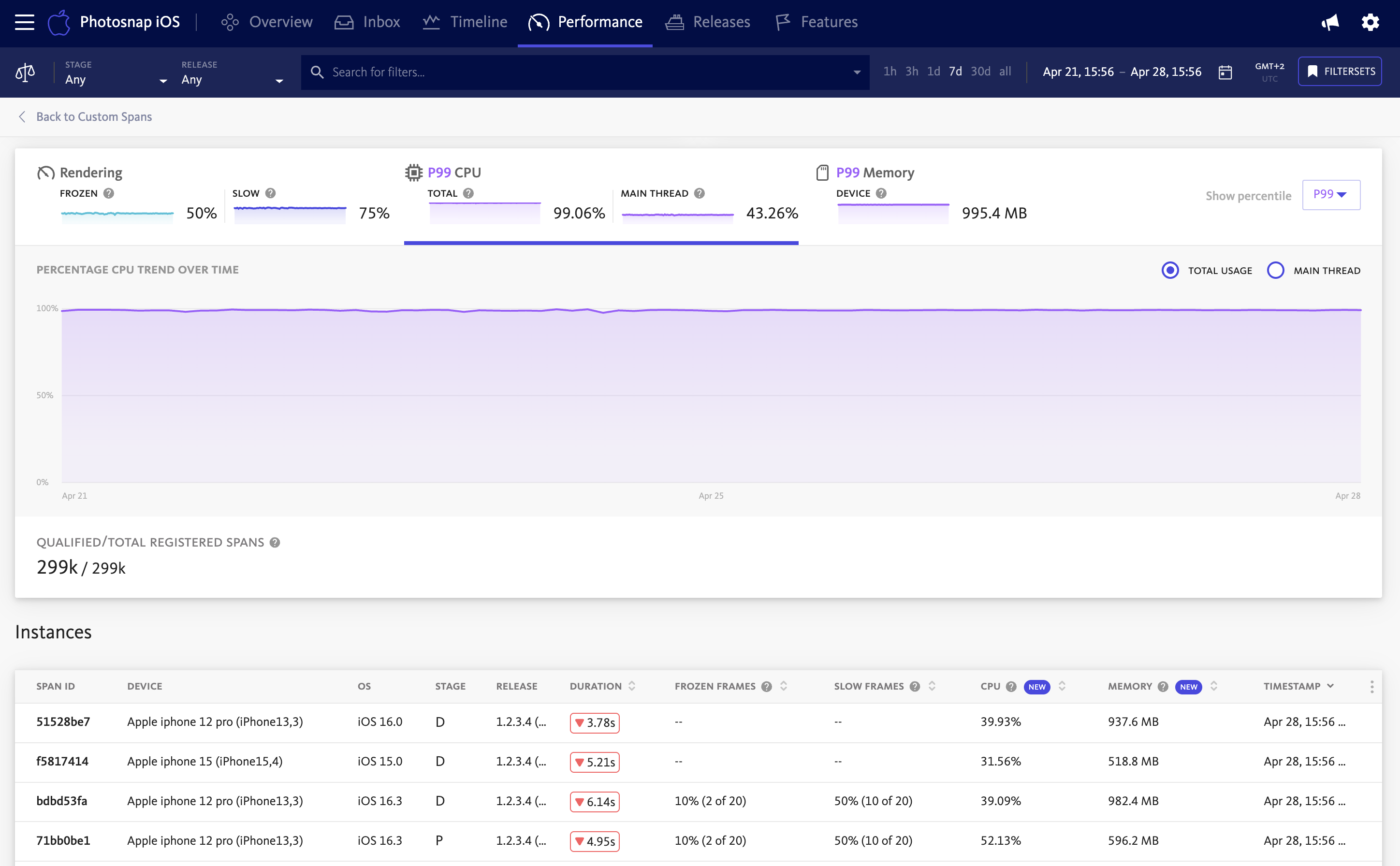Open the Timeline tab
Screen dimensions: 1400x866
tap(465, 22)
